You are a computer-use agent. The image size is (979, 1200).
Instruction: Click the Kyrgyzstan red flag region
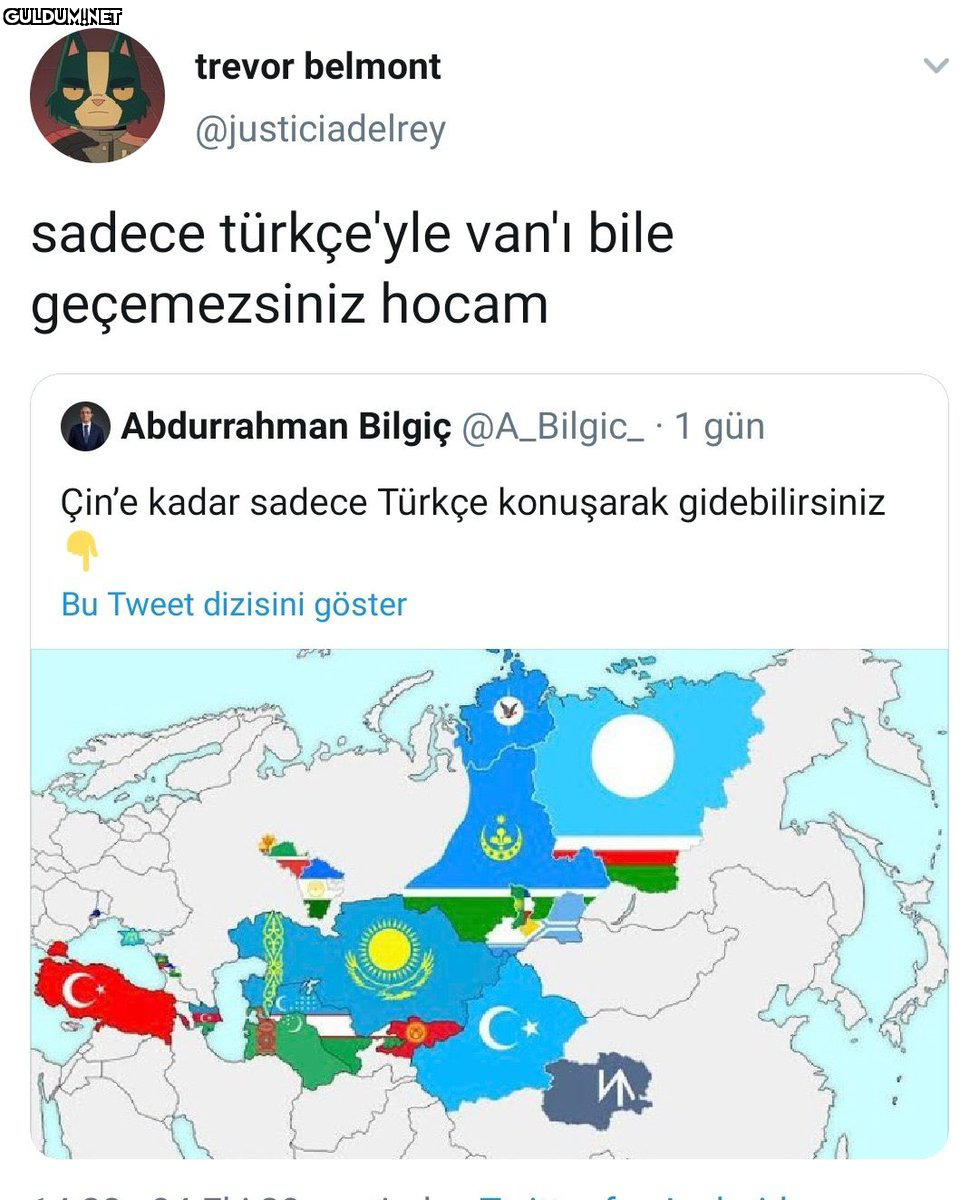[x=417, y=1037]
